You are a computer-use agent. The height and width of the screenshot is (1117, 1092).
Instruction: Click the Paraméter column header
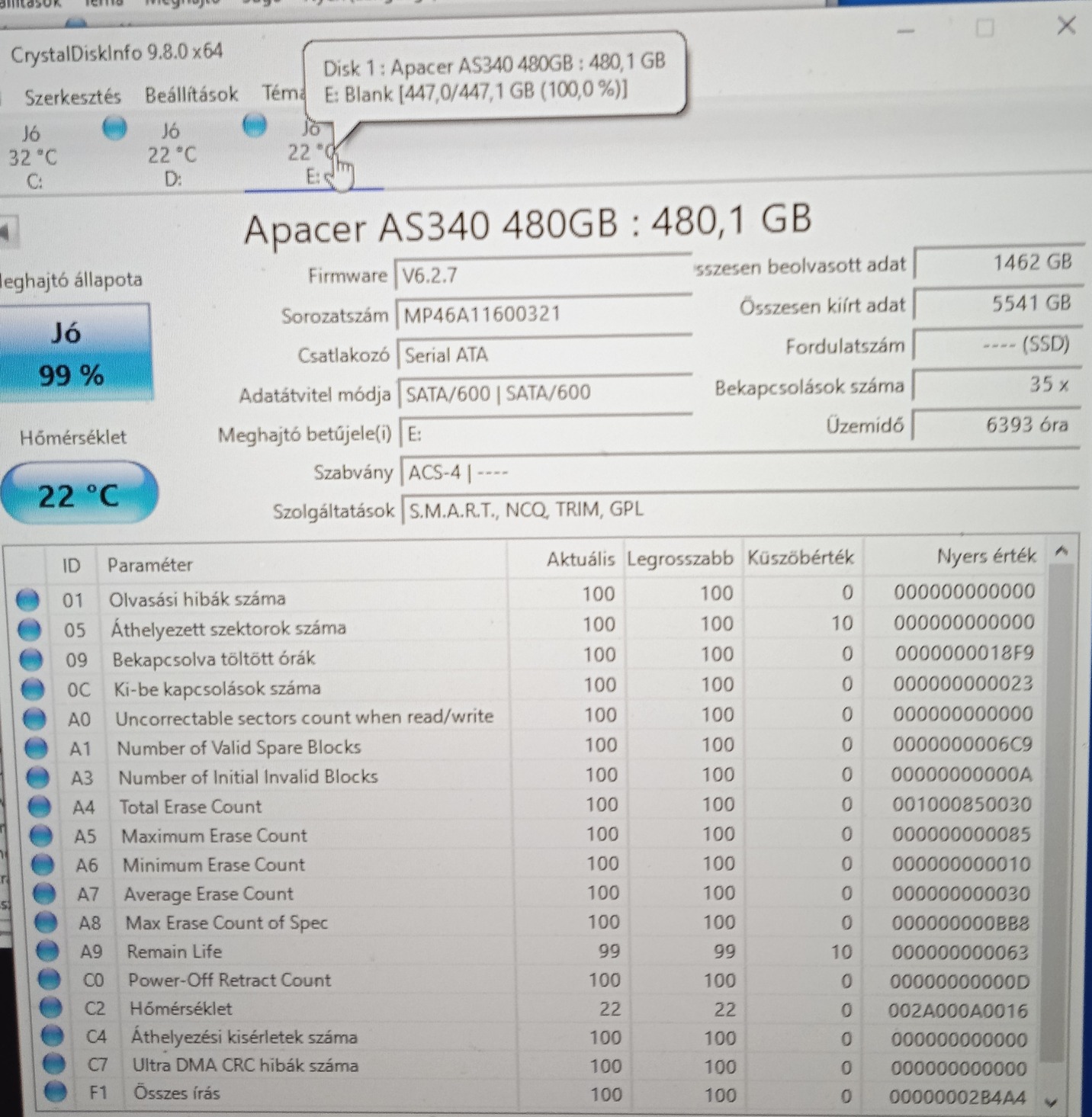pyautogui.click(x=302, y=563)
